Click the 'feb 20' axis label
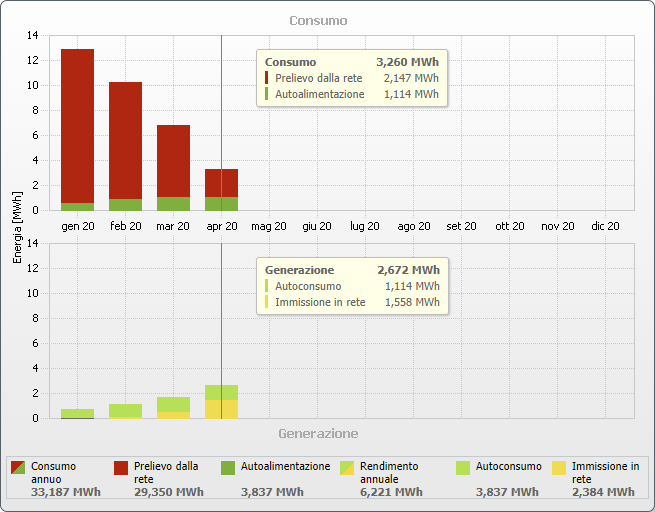The height and width of the screenshot is (512, 655). point(126,226)
